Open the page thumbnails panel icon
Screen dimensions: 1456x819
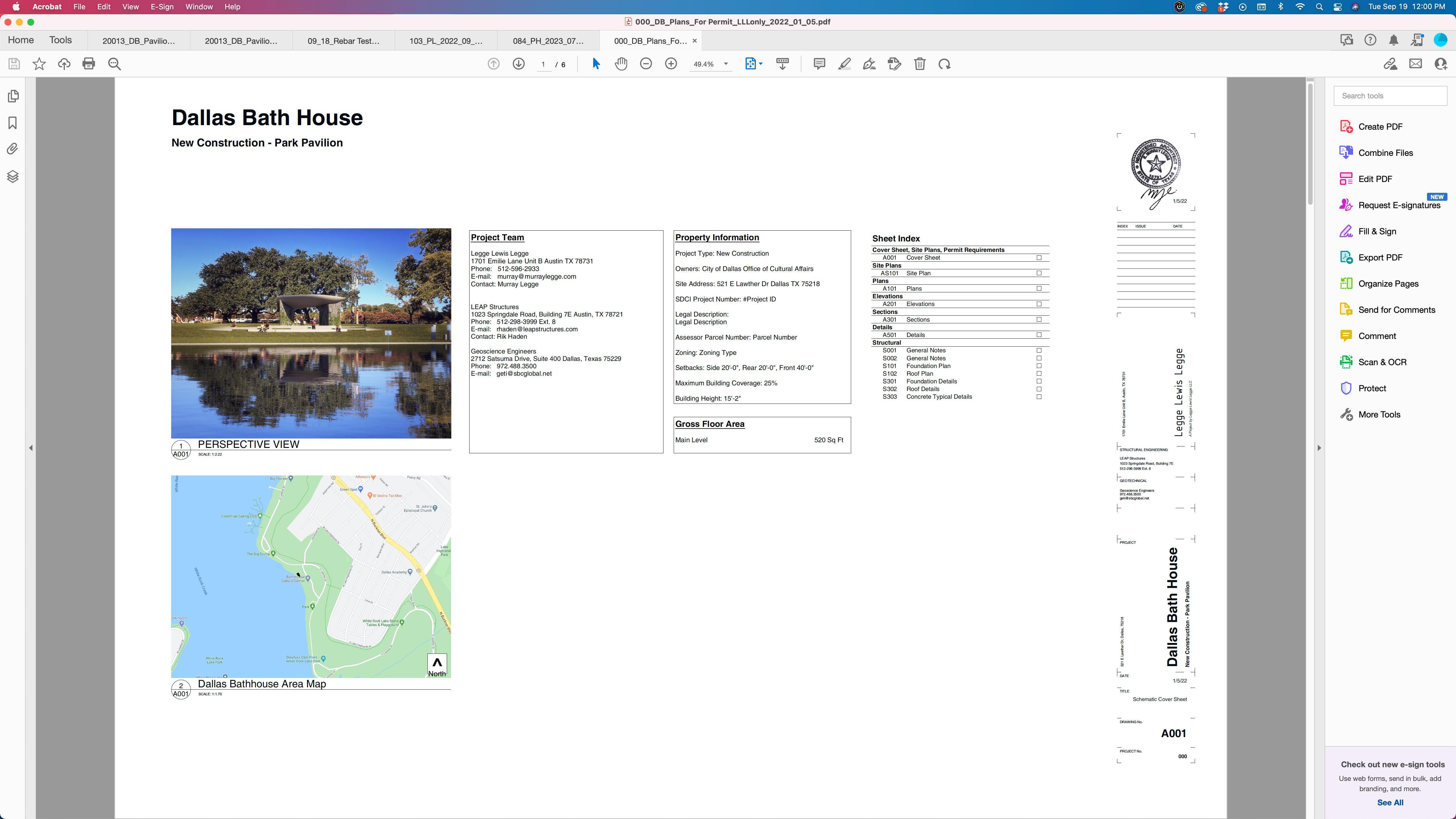[13, 96]
